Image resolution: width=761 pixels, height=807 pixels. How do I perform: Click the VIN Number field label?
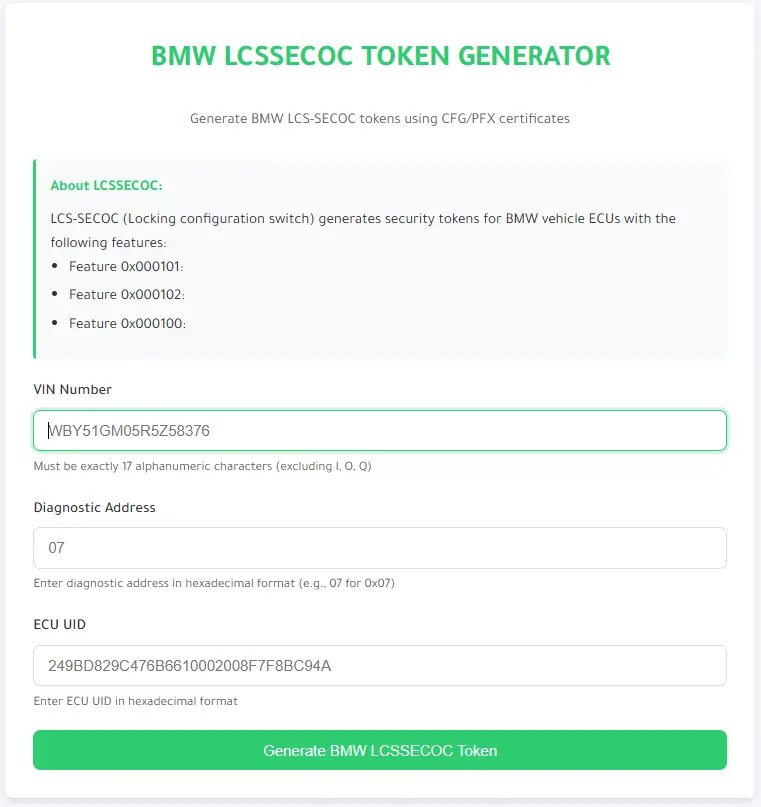(x=69, y=389)
